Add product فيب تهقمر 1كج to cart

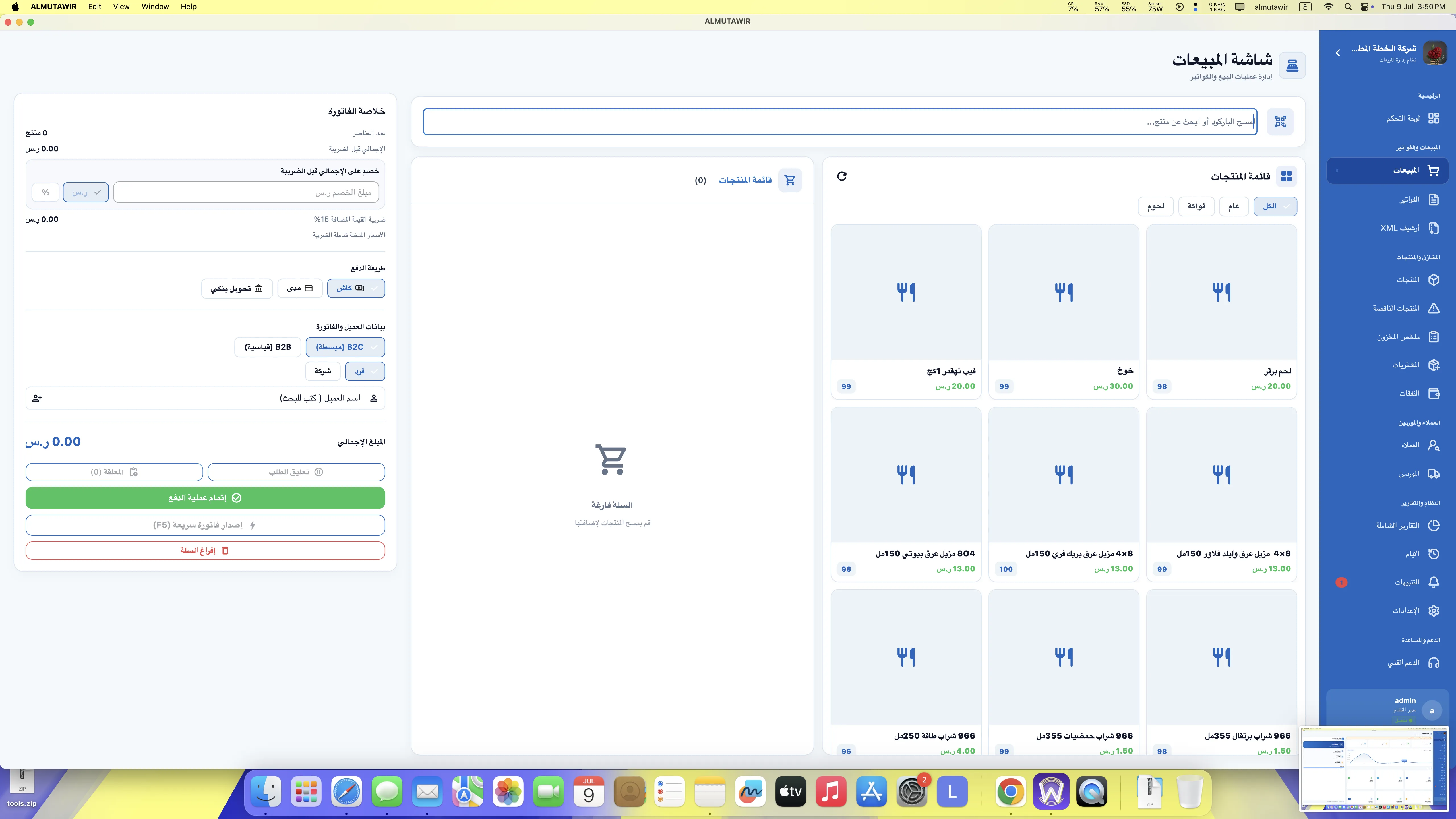click(x=906, y=312)
